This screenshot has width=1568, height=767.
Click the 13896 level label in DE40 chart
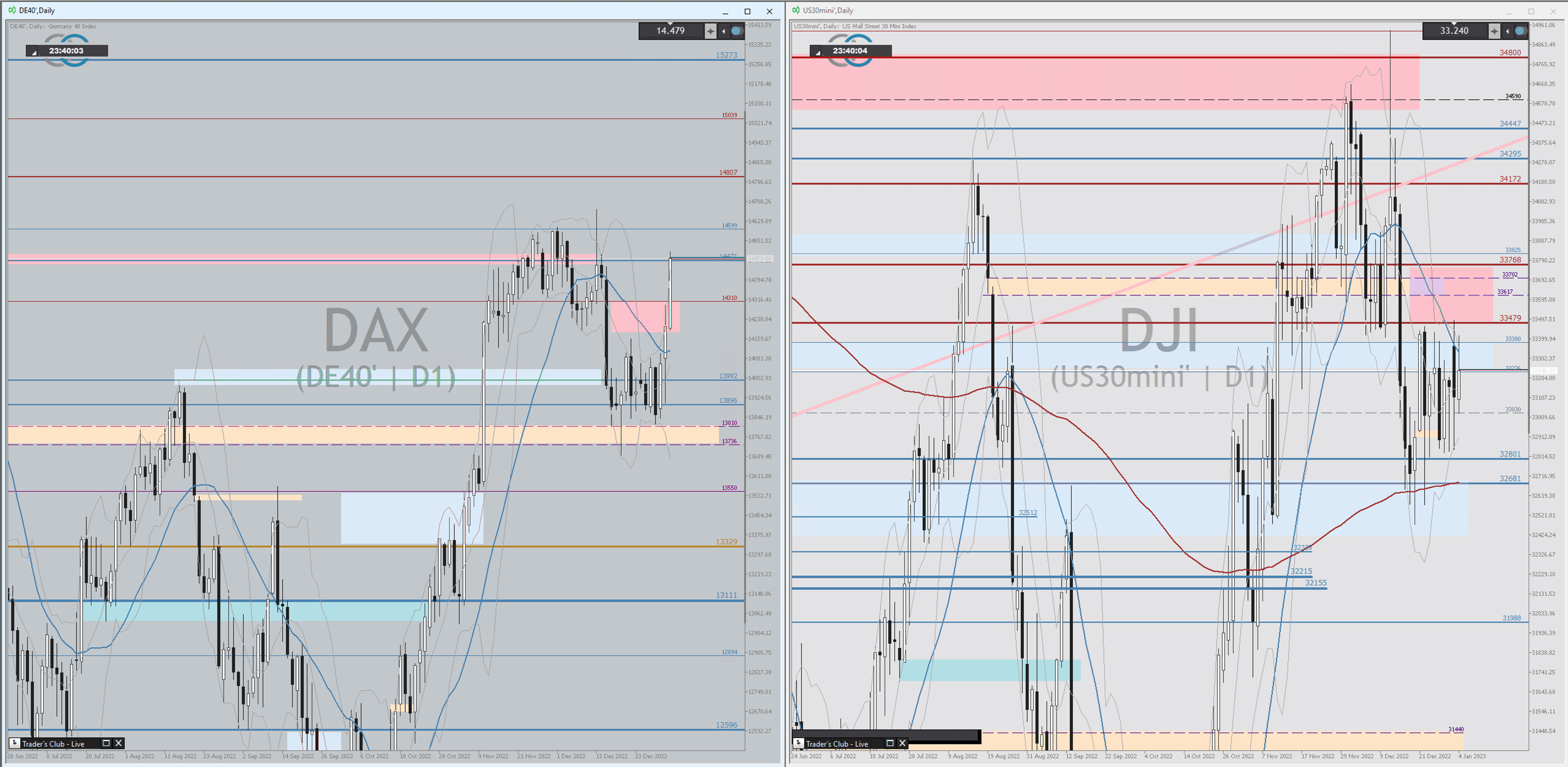728,400
